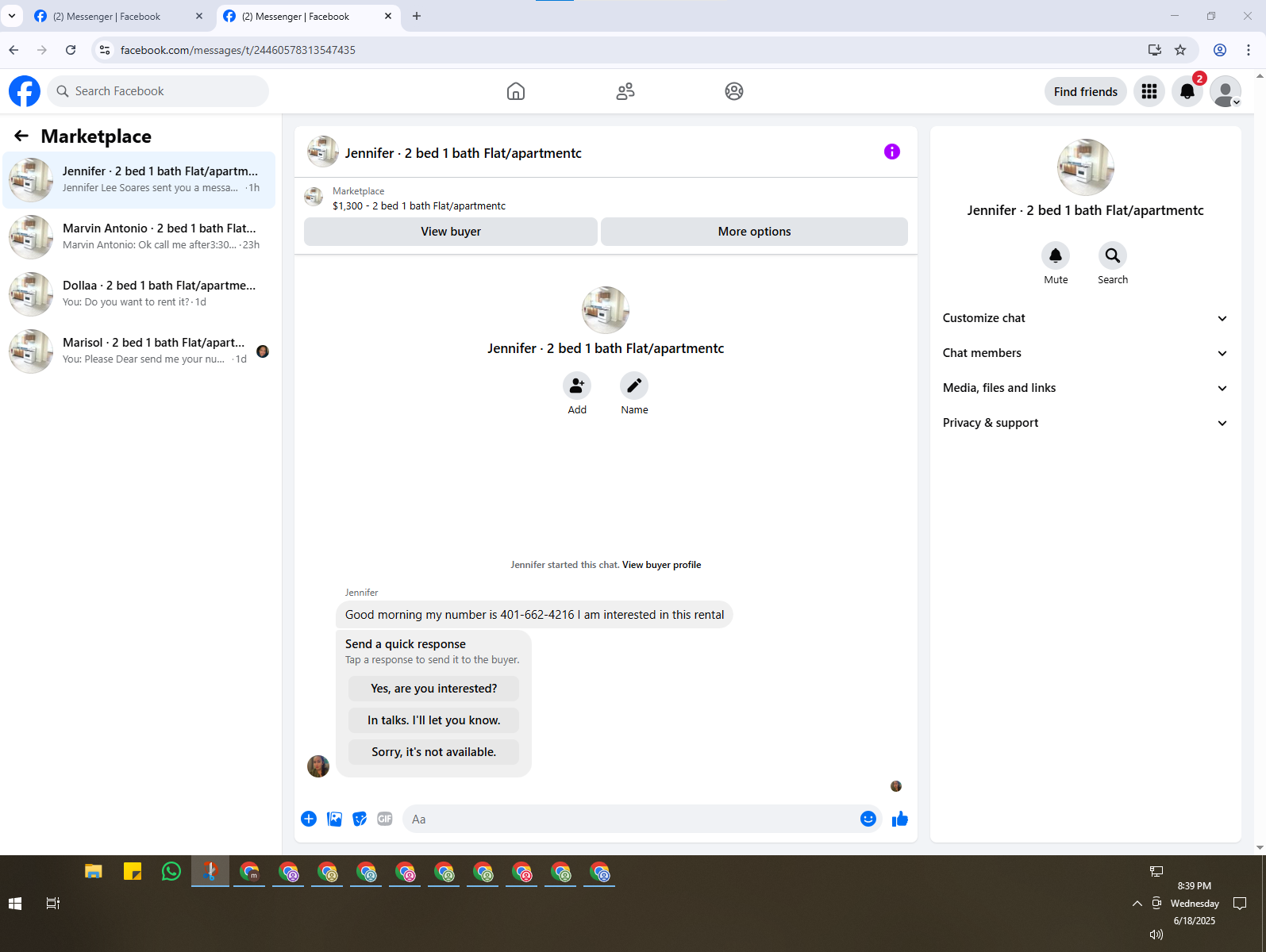This screenshot has width=1266, height=952.
Task: Expand the Privacy & support section
Action: click(1085, 423)
